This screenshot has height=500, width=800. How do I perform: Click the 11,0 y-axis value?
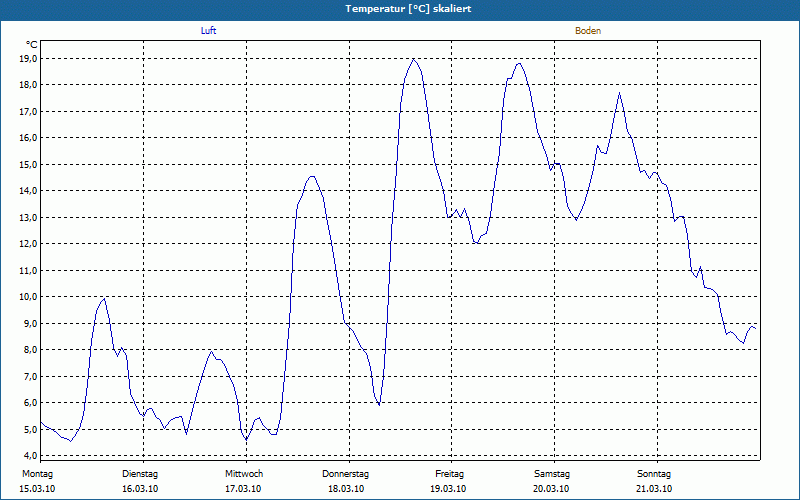30,270
